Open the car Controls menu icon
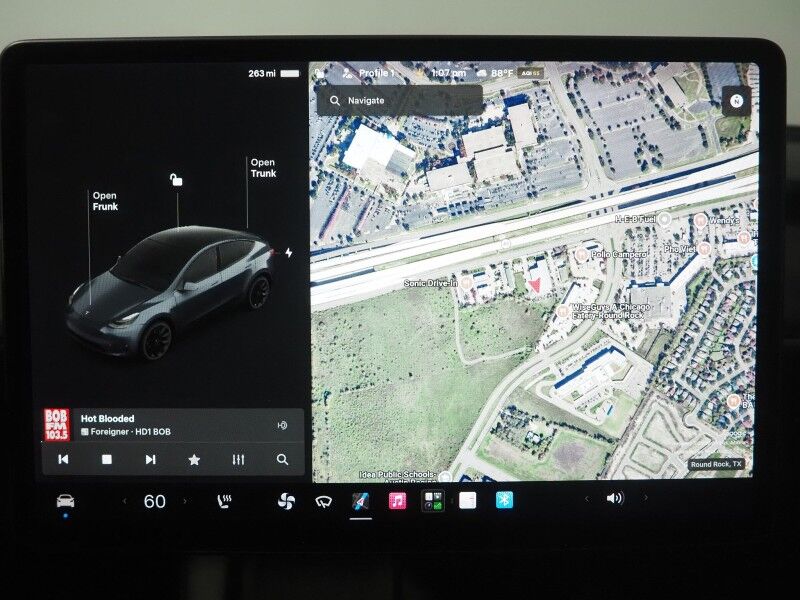Screen dimensions: 800x600 tap(65, 501)
